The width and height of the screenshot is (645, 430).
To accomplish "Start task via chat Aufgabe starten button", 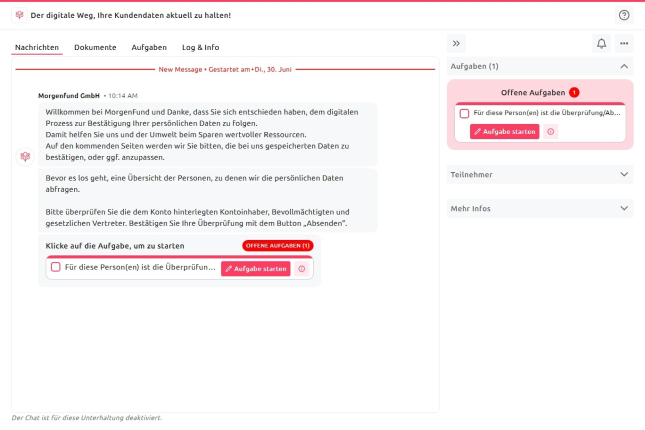I will click(255, 269).
